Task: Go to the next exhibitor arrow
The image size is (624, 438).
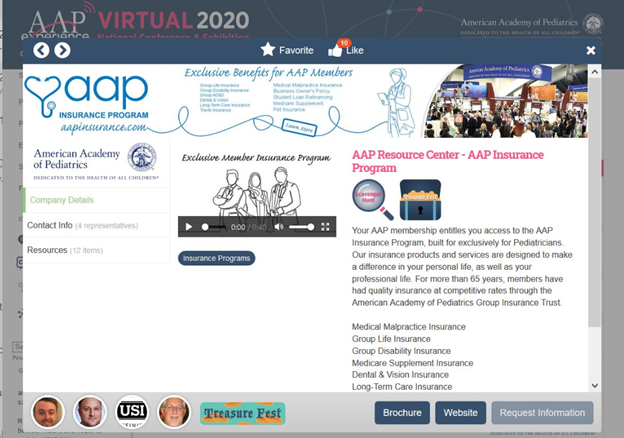Action: tap(62, 51)
